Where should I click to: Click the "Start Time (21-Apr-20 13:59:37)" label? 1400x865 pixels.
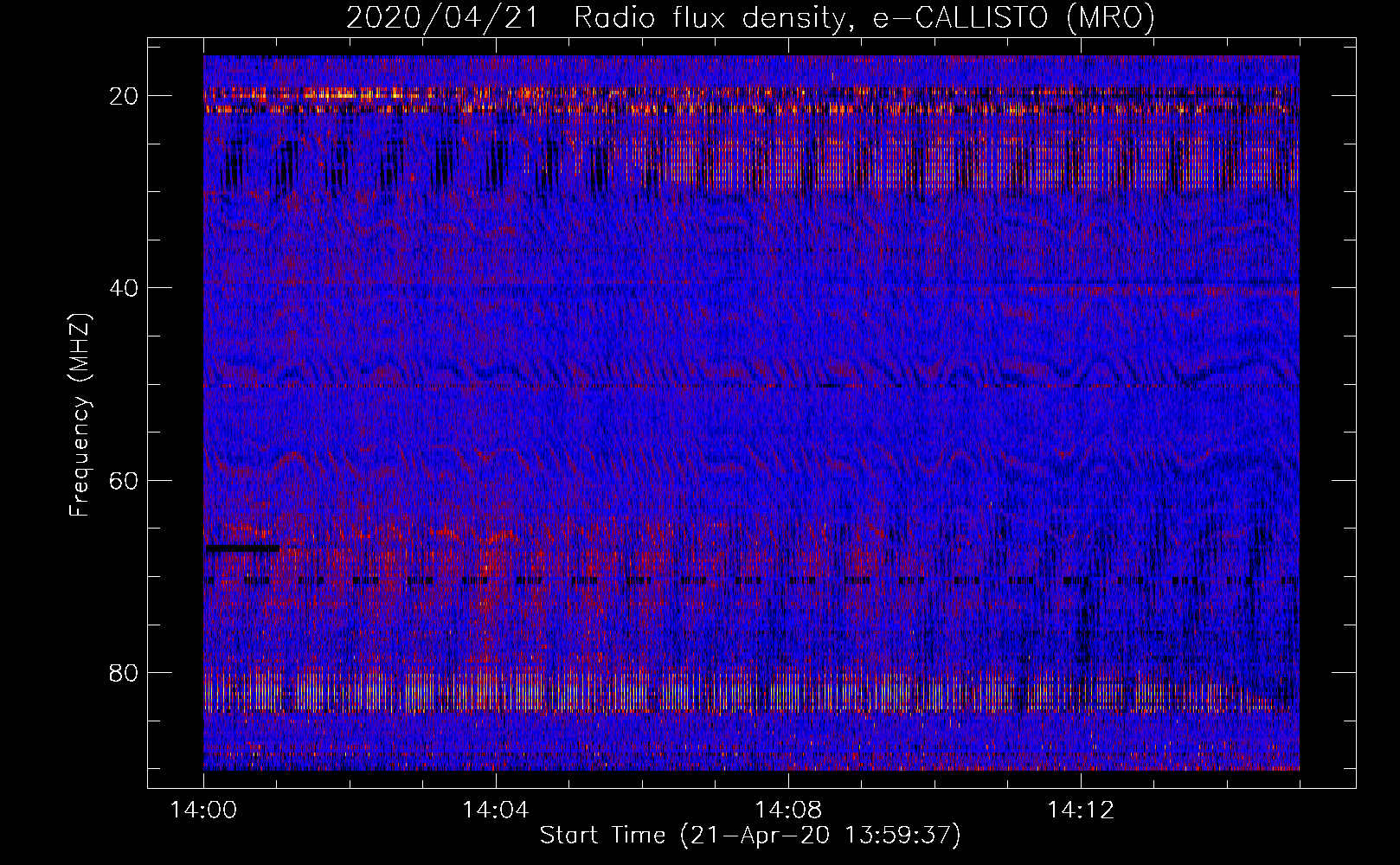(x=750, y=836)
